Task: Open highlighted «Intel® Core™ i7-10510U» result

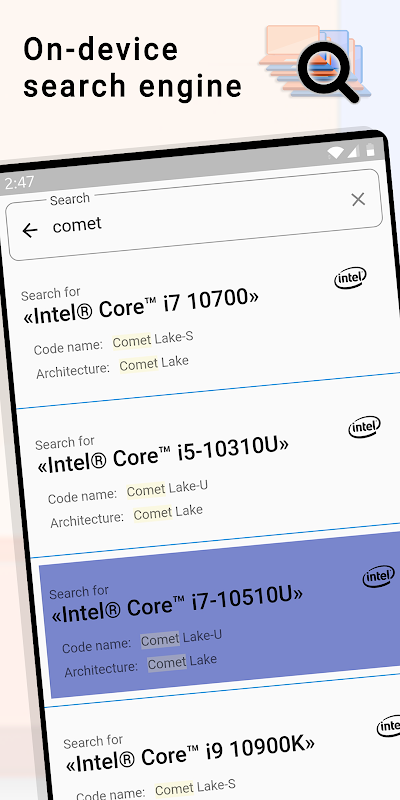Action: pyautogui.click(x=178, y=603)
